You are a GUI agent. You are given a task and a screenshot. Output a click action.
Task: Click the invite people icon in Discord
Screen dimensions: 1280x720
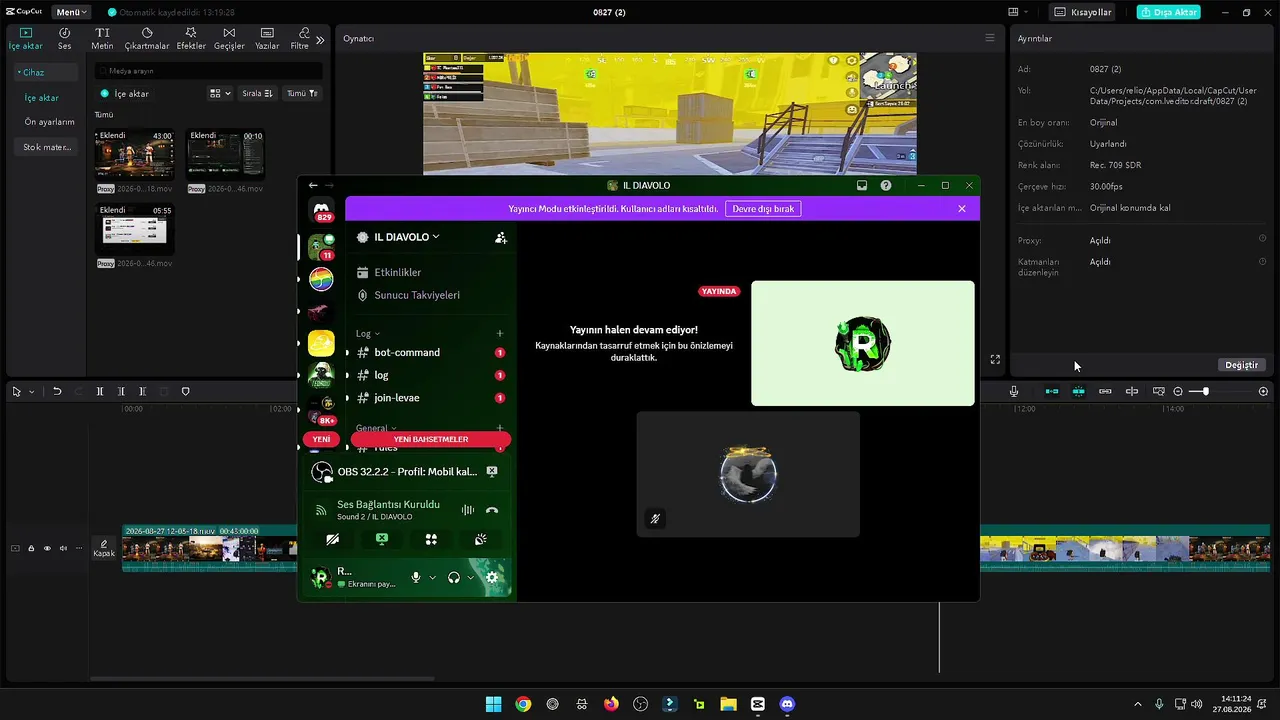coord(500,238)
